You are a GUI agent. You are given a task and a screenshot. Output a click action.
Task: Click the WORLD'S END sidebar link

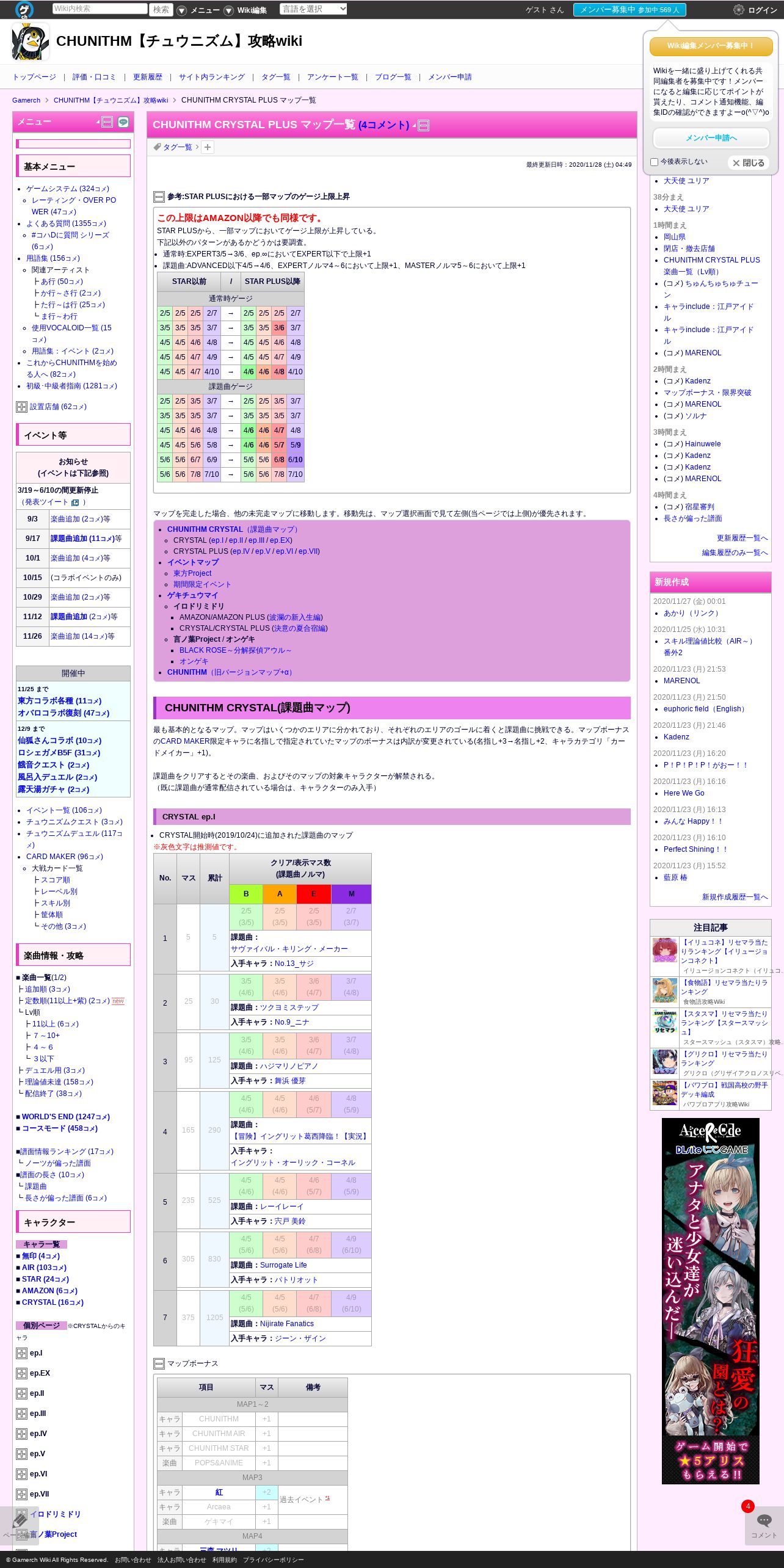point(66,1117)
